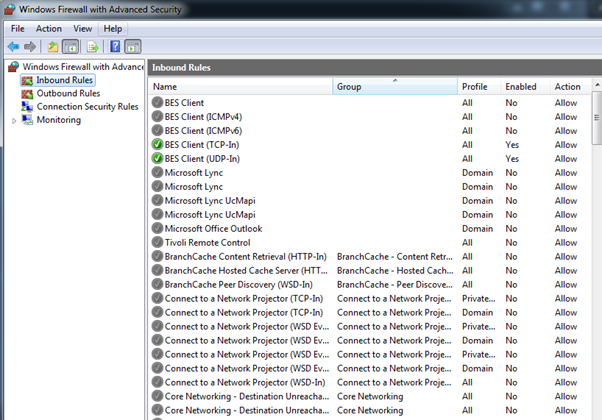Click the Forward arrow toolbar icon

[30, 47]
